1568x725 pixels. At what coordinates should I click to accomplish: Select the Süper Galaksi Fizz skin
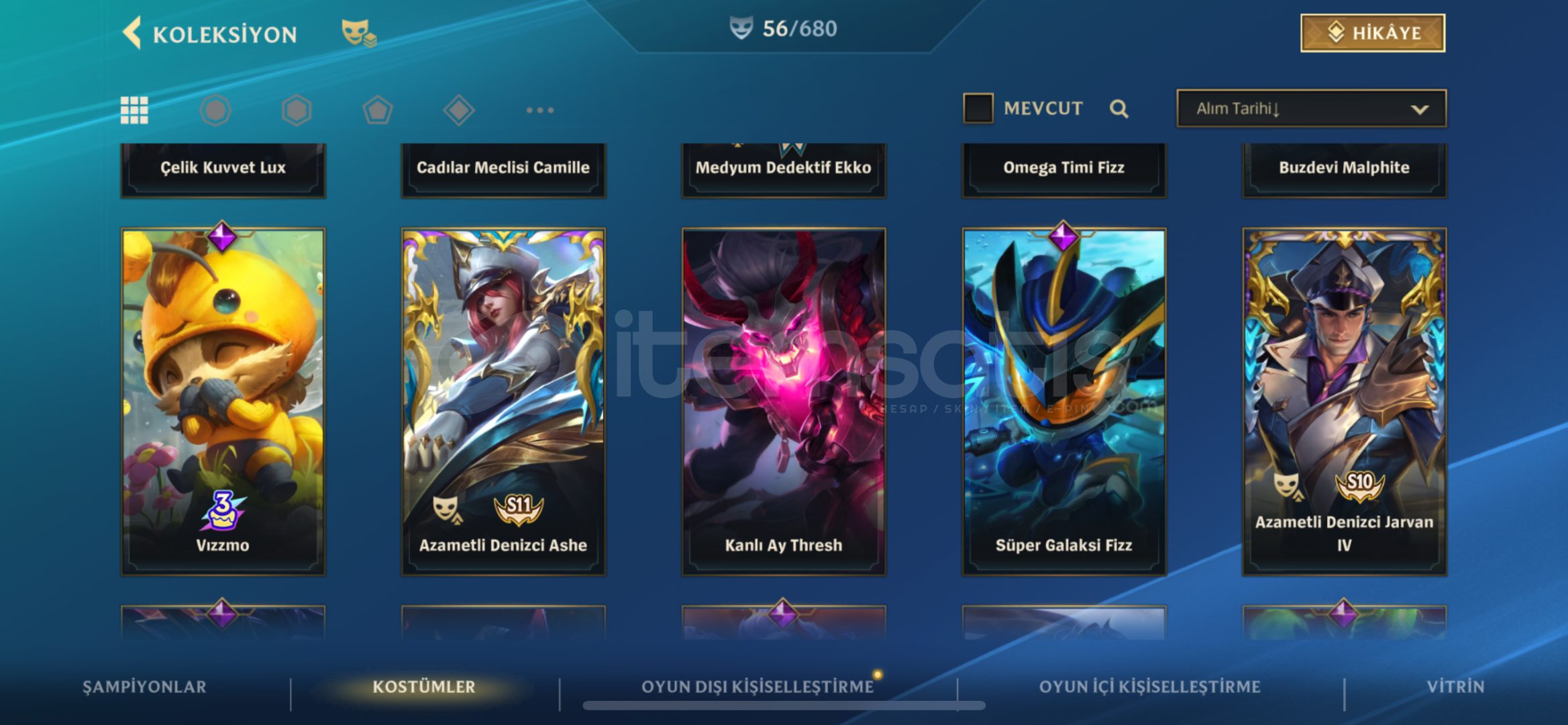[1064, 401]
